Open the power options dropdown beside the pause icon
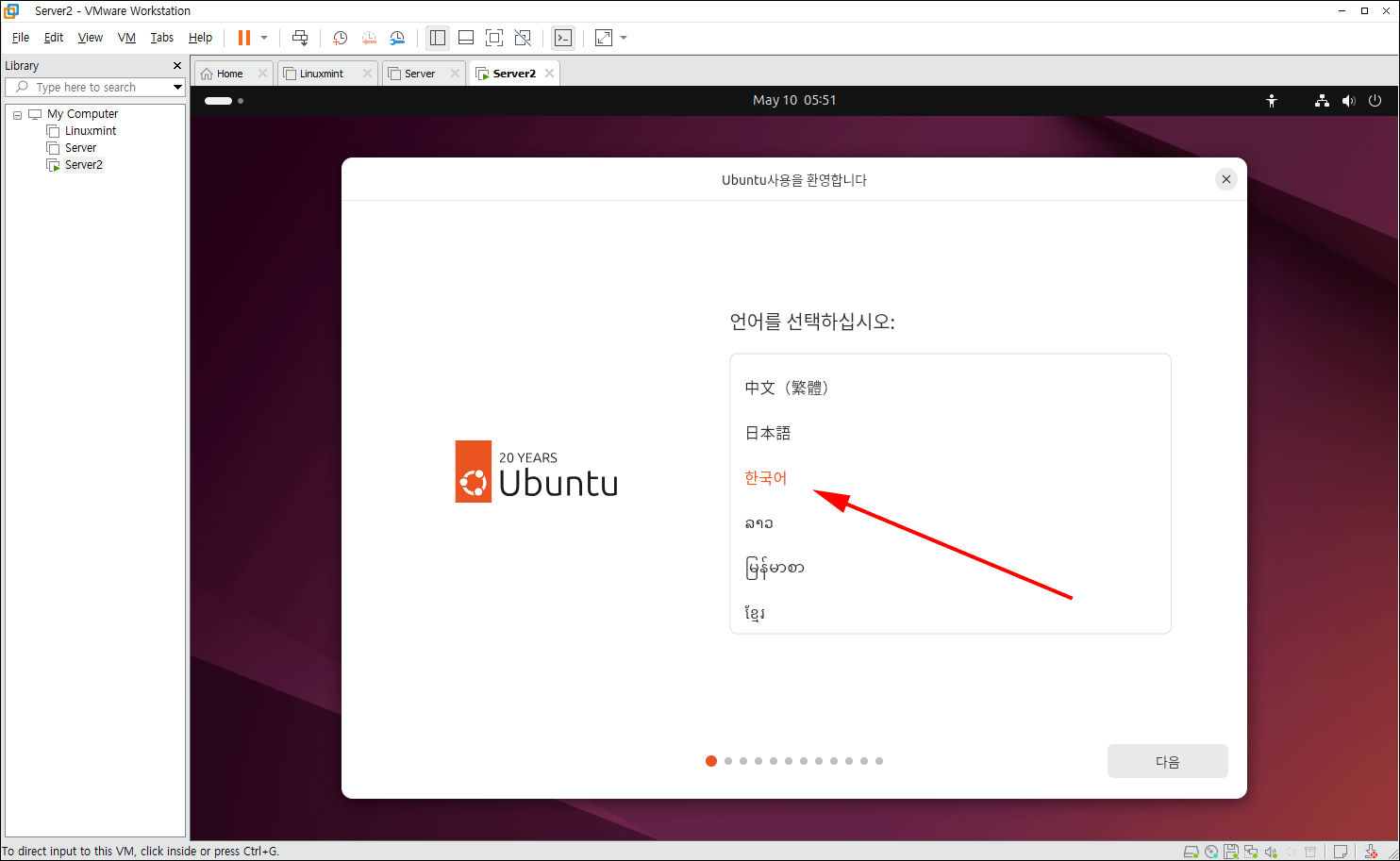Image resolution: width=1400 pixels, height=861 pixels. point(264,38)
